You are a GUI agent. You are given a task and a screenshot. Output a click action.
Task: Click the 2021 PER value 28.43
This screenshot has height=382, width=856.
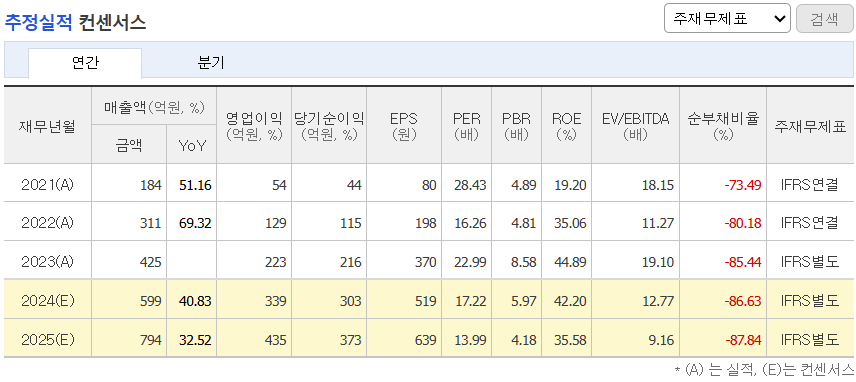click(470, 186)
